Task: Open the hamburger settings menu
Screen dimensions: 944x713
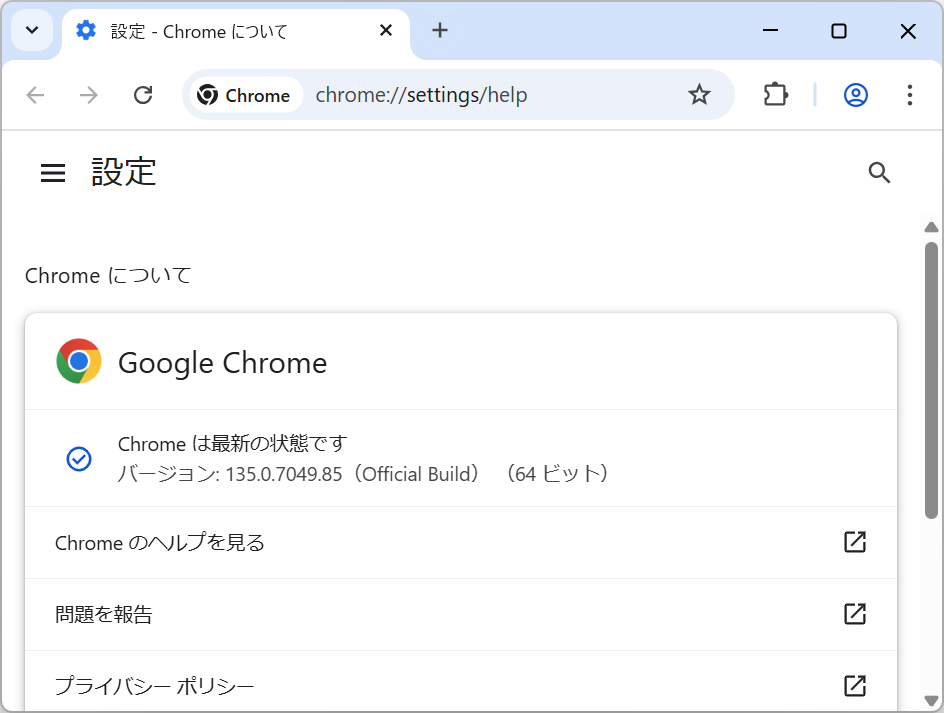Action: pos(52,172)
